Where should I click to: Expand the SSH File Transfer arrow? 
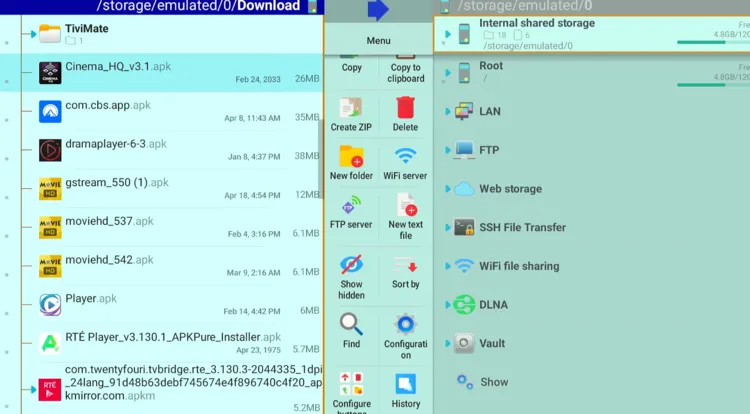(x=448, y=228)
